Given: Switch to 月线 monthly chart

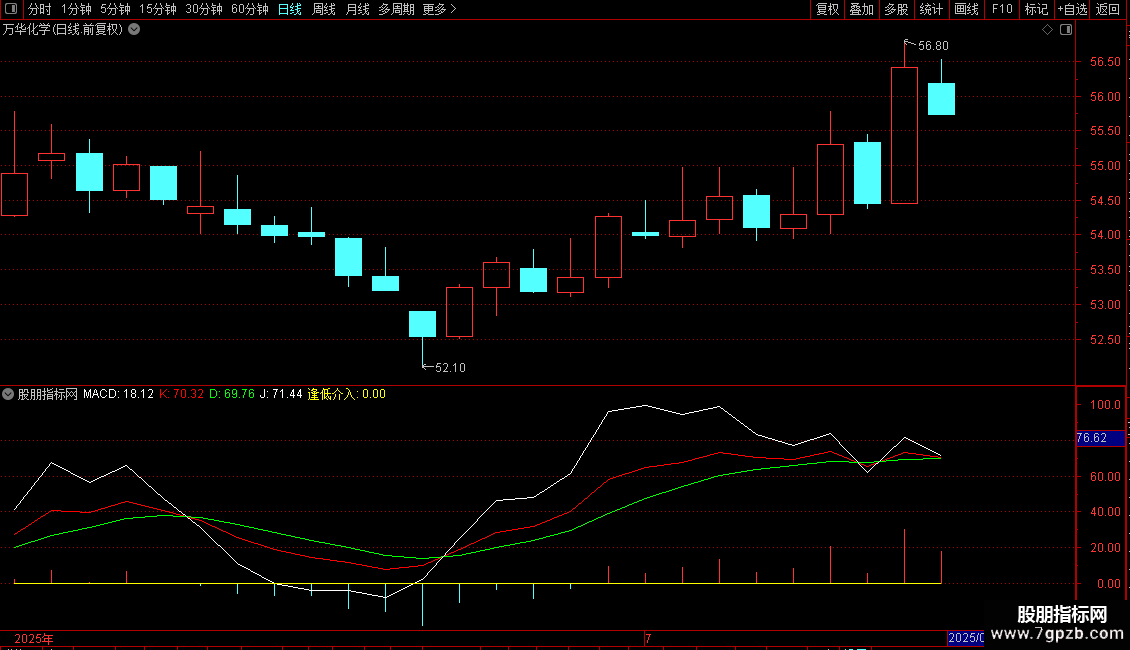Looking at the screenshot, I should coord(357,9).
